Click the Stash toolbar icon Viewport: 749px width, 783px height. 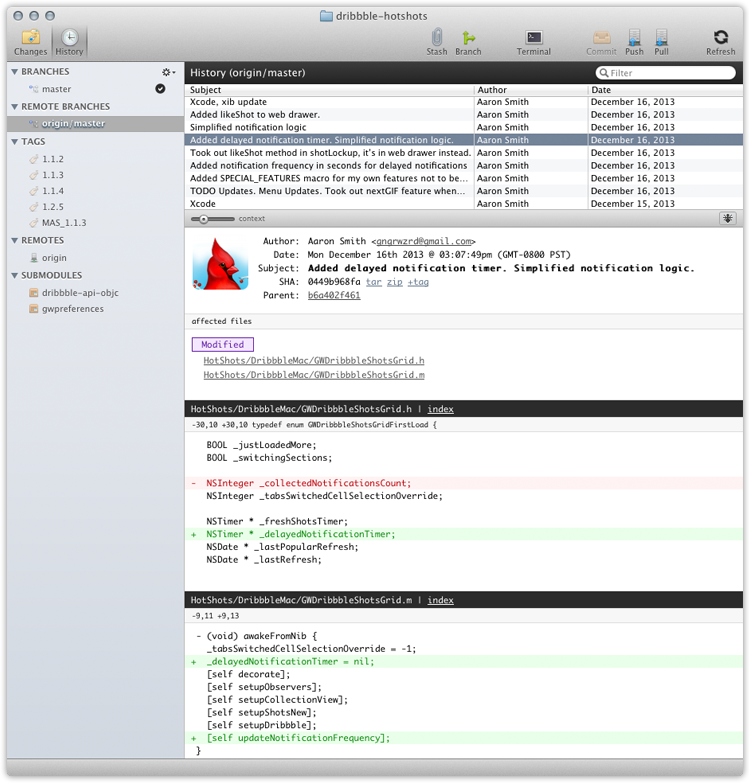pyautogui.click(x=437, y=41)
